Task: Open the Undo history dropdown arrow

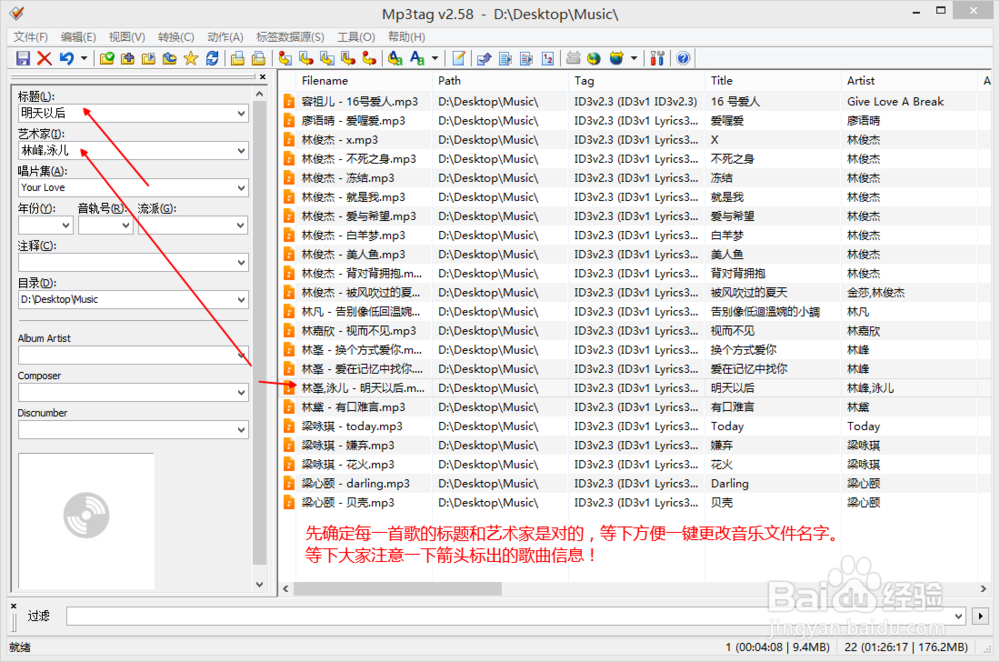Action: [x=84, y=59]
